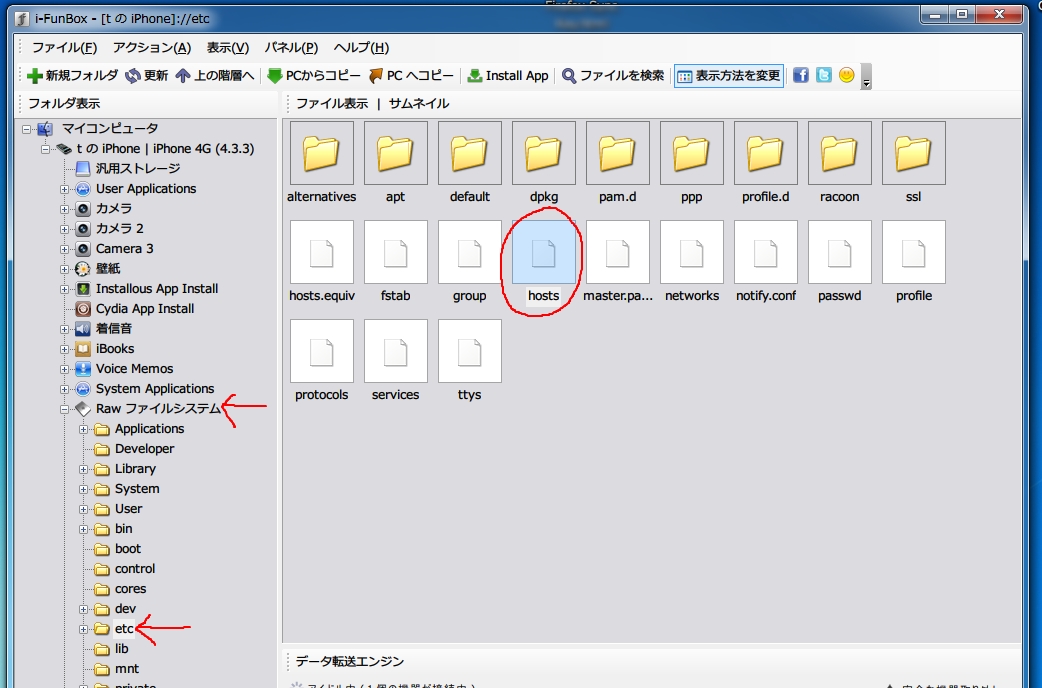Click the smiley face toolbar icon

[847, 75]
